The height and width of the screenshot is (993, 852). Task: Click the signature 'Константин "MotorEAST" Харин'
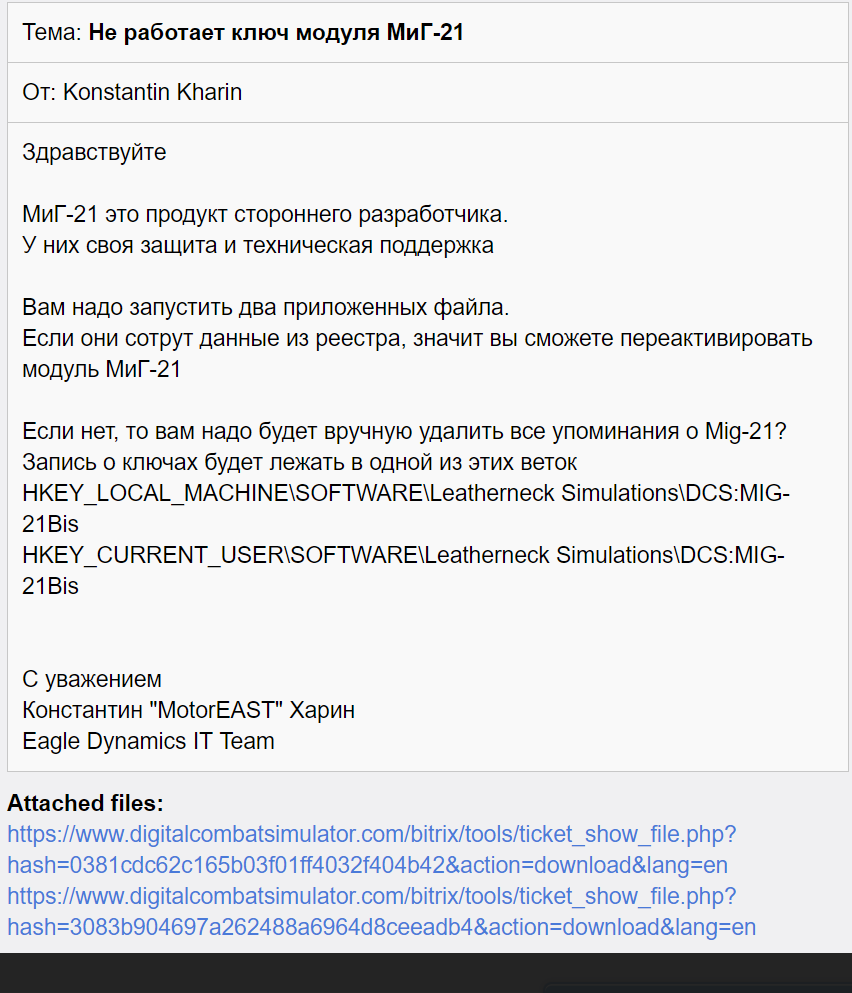coord(189,711)
